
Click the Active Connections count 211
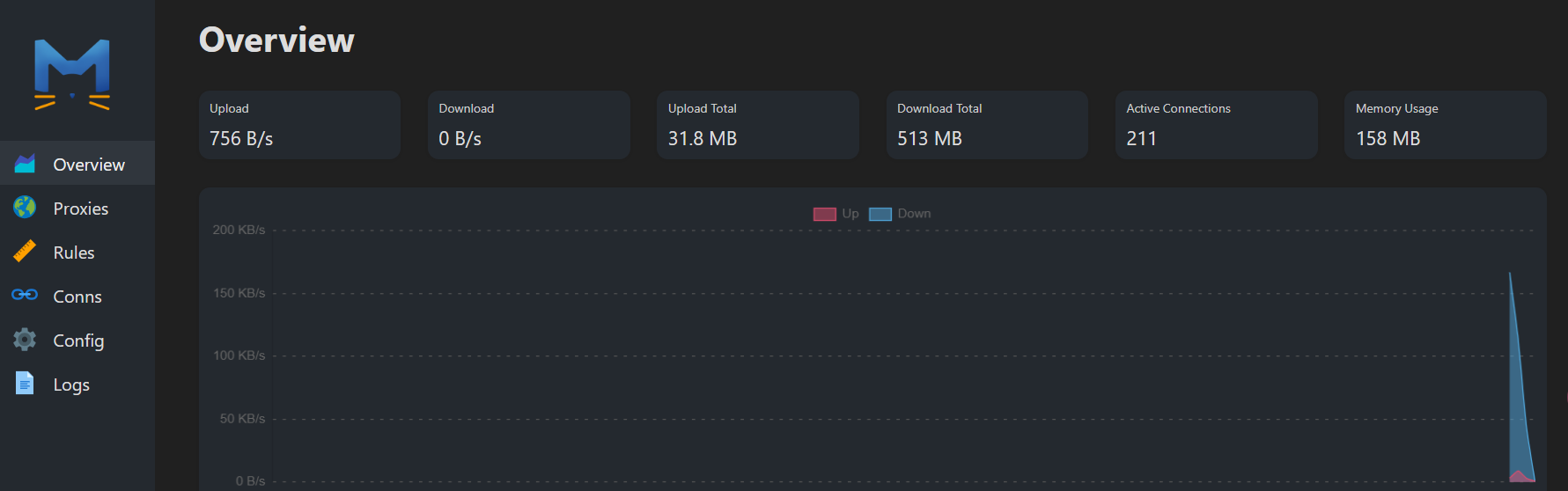(1141, 138)
